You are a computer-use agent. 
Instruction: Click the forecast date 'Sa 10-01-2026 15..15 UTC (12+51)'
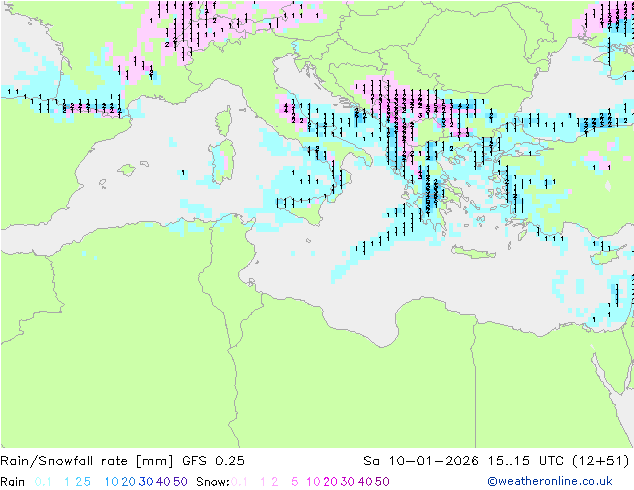[x=496, y=461]
